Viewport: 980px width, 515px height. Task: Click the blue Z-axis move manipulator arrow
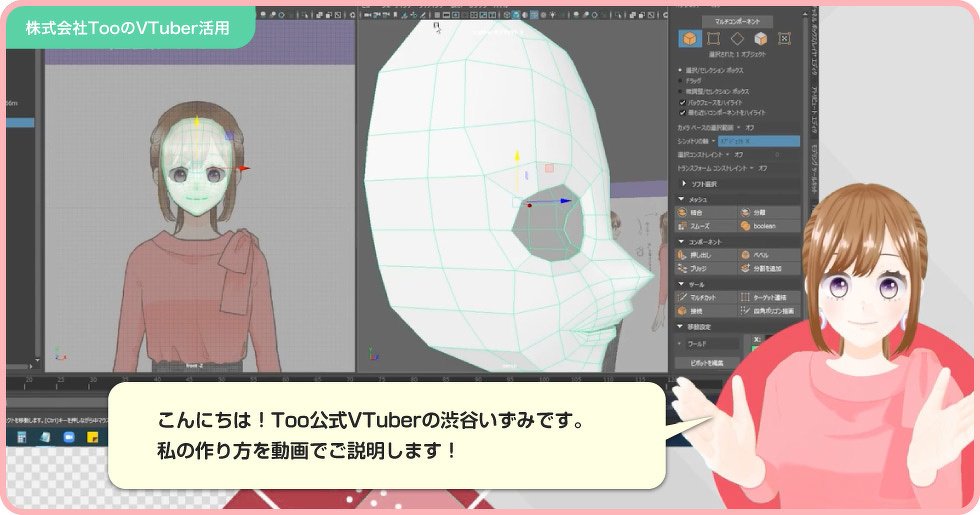point(564,201)
